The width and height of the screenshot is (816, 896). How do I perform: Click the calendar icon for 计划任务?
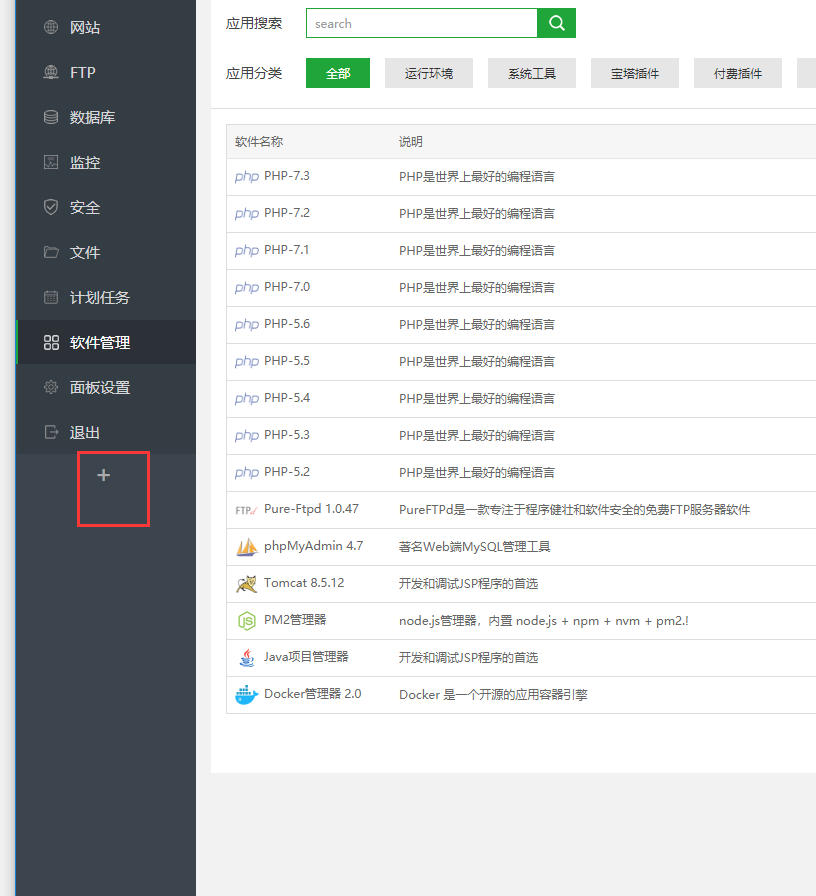click(x=51, y=297)
